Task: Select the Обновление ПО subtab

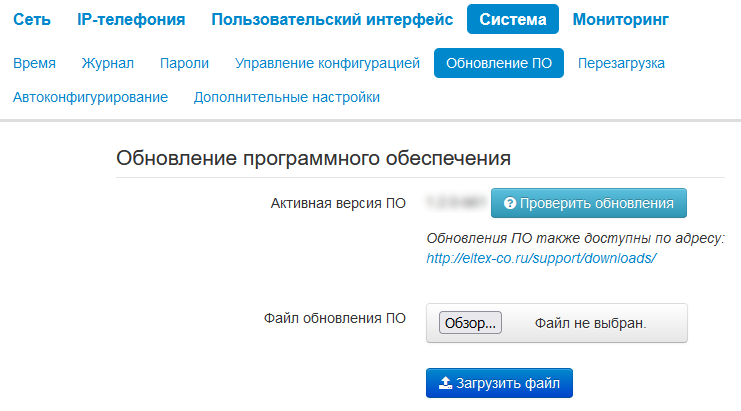Action: (x=499, y=63)
